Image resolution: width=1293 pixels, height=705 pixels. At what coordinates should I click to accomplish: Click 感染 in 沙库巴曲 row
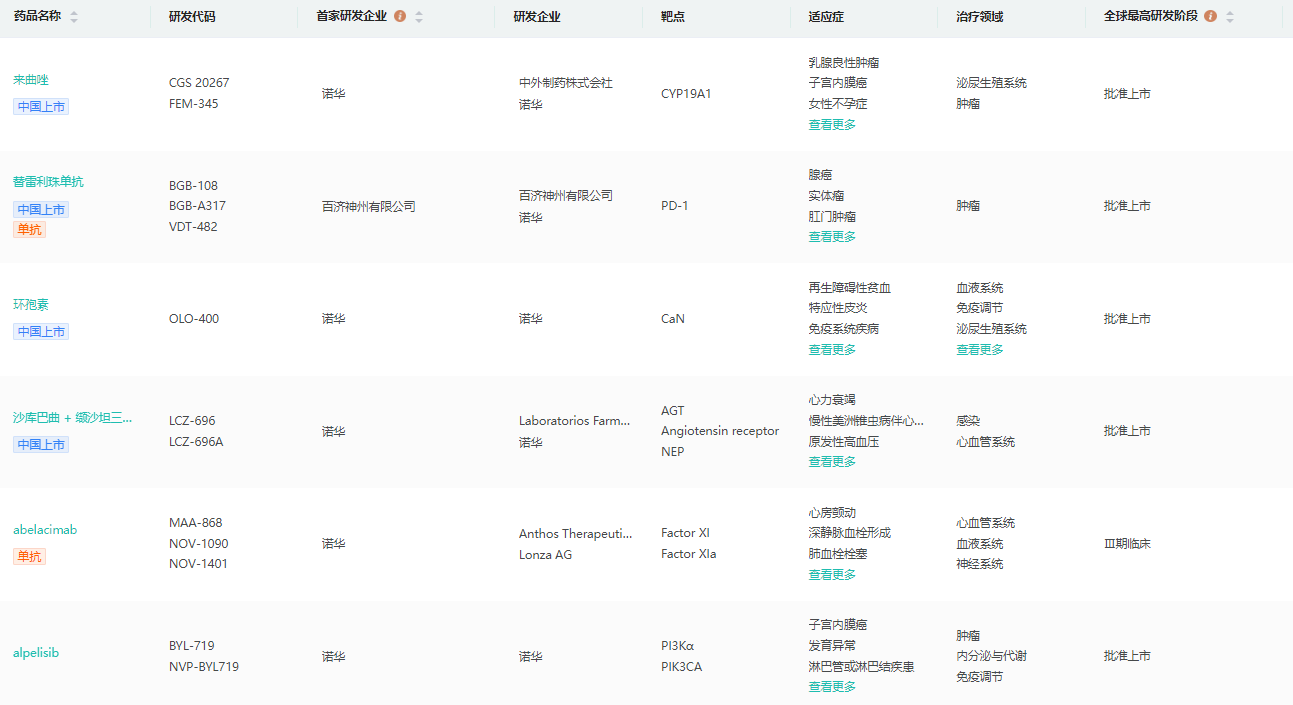(x=968, y=421)
